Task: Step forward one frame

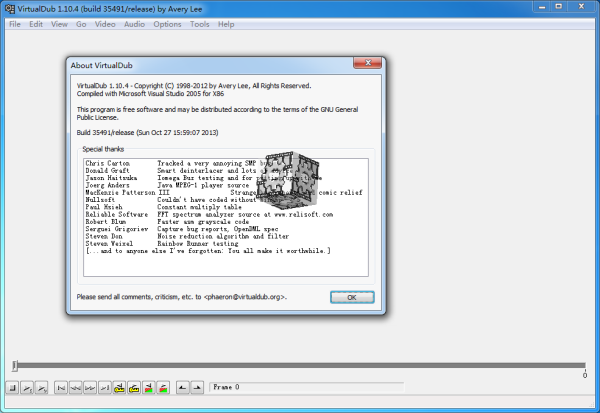Action: (90, 388)
